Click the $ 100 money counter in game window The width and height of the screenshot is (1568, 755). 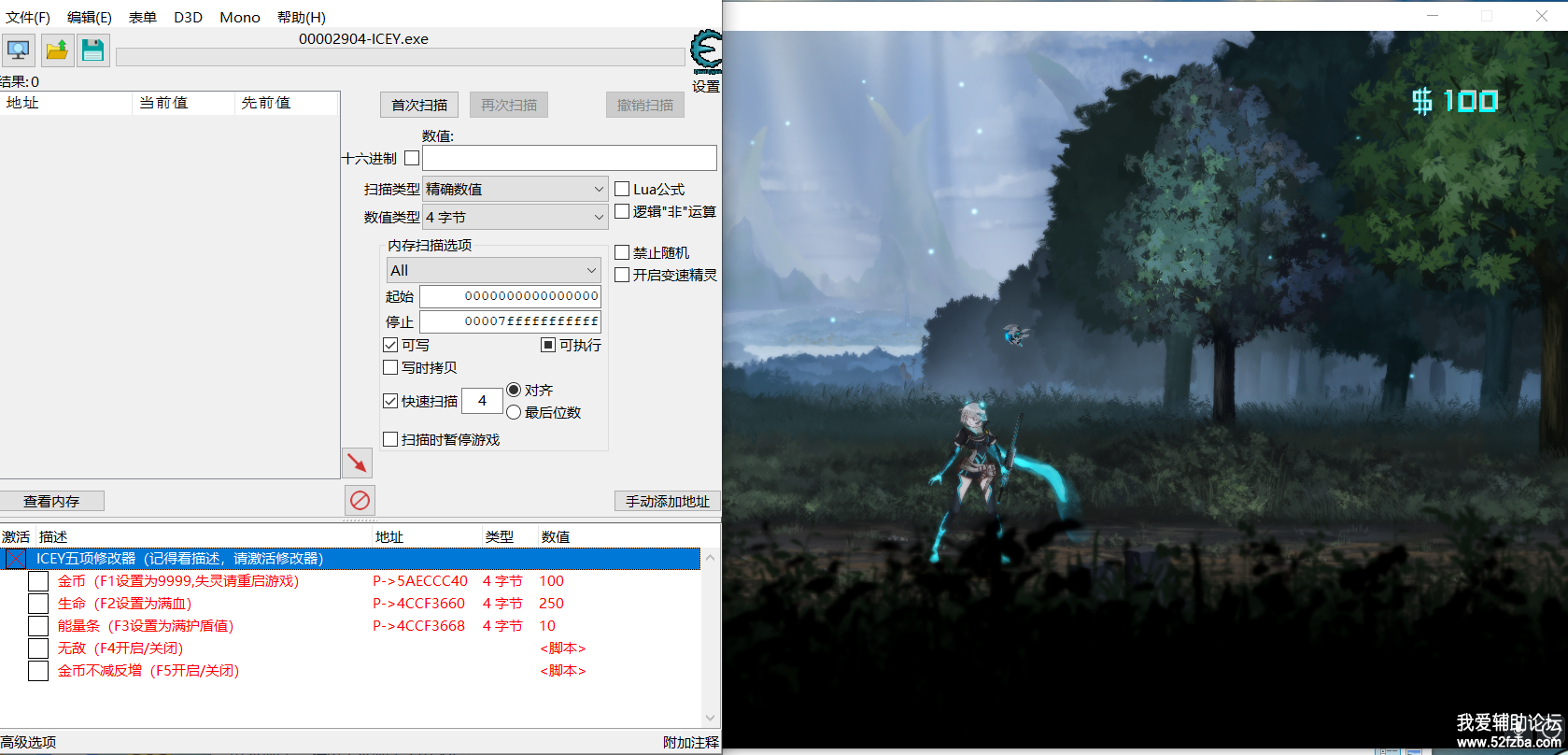1455,100
